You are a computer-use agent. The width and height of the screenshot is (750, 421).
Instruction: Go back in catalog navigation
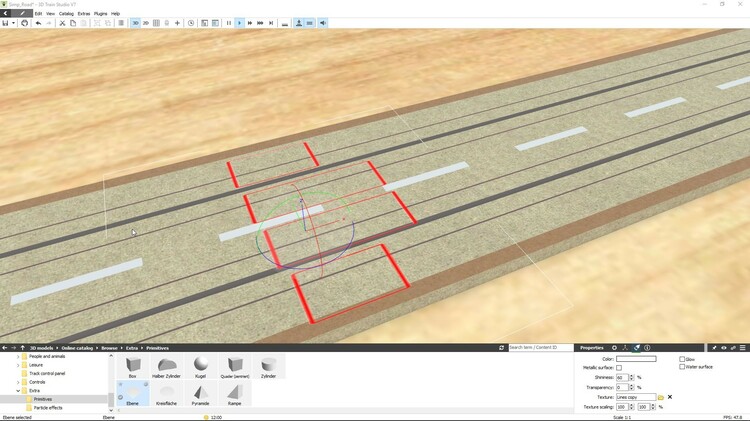coord(5,348)
